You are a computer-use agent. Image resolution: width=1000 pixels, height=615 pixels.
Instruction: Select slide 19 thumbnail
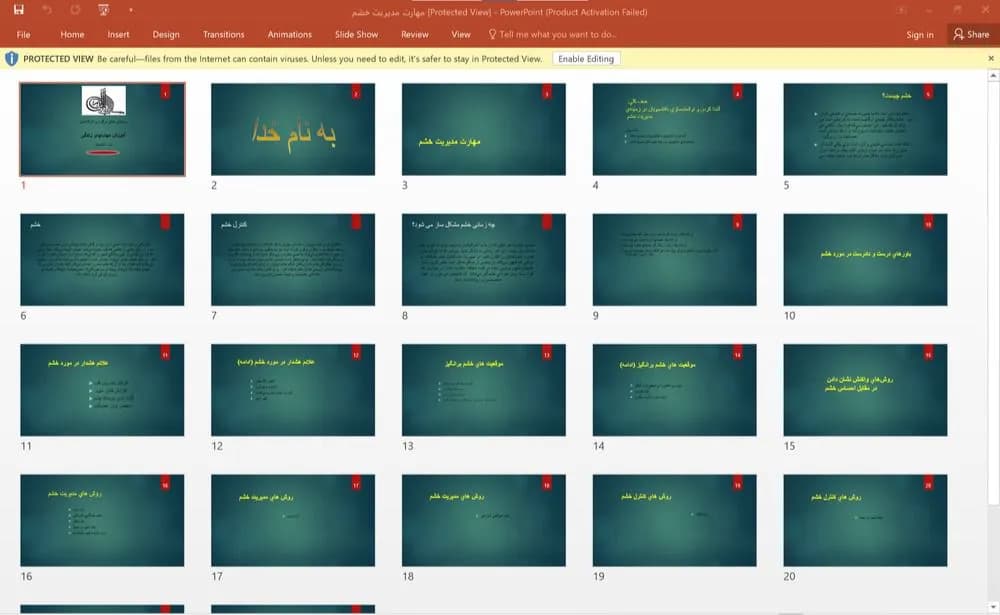674,520
